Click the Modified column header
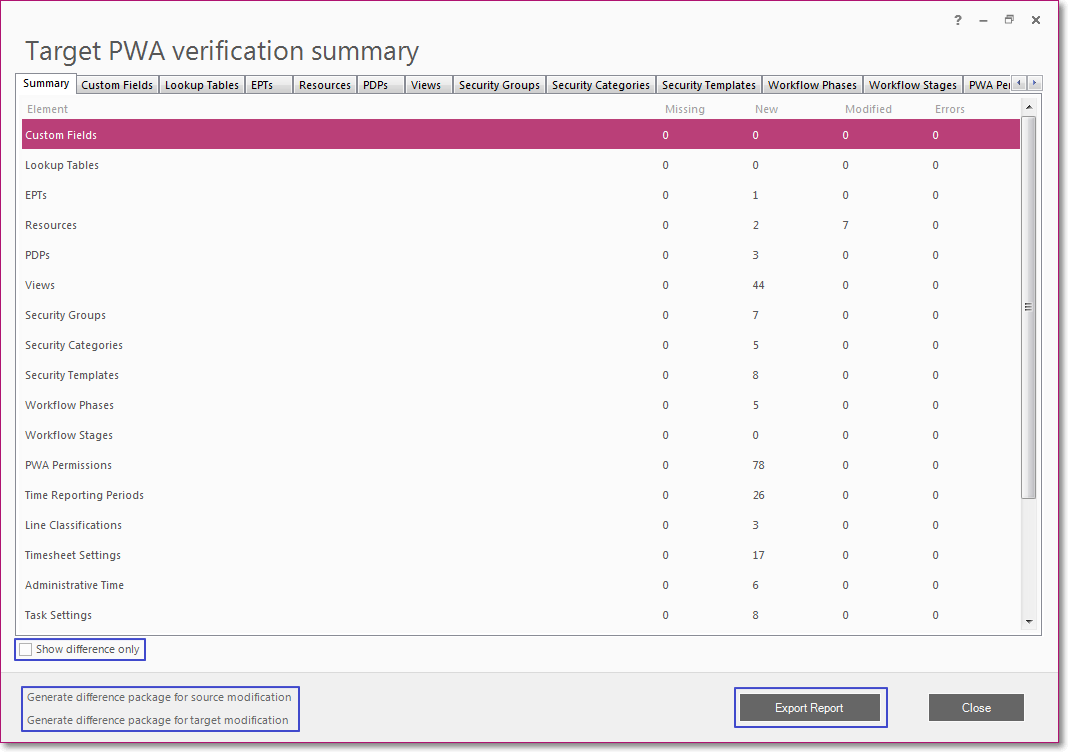 (x=868, y=109)
